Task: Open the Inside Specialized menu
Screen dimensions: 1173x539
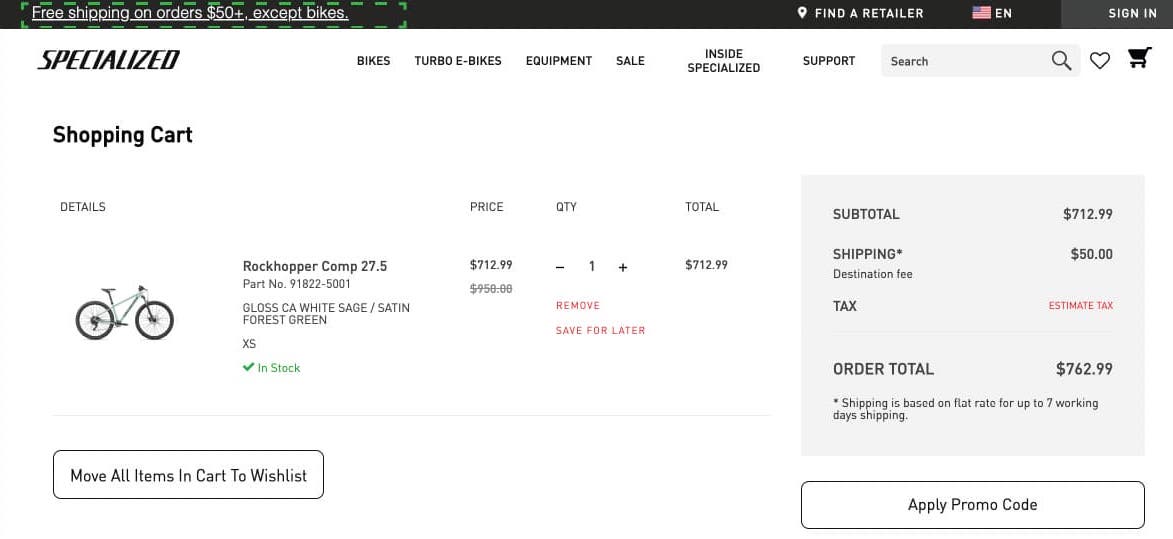Action: tap(724, 61)
